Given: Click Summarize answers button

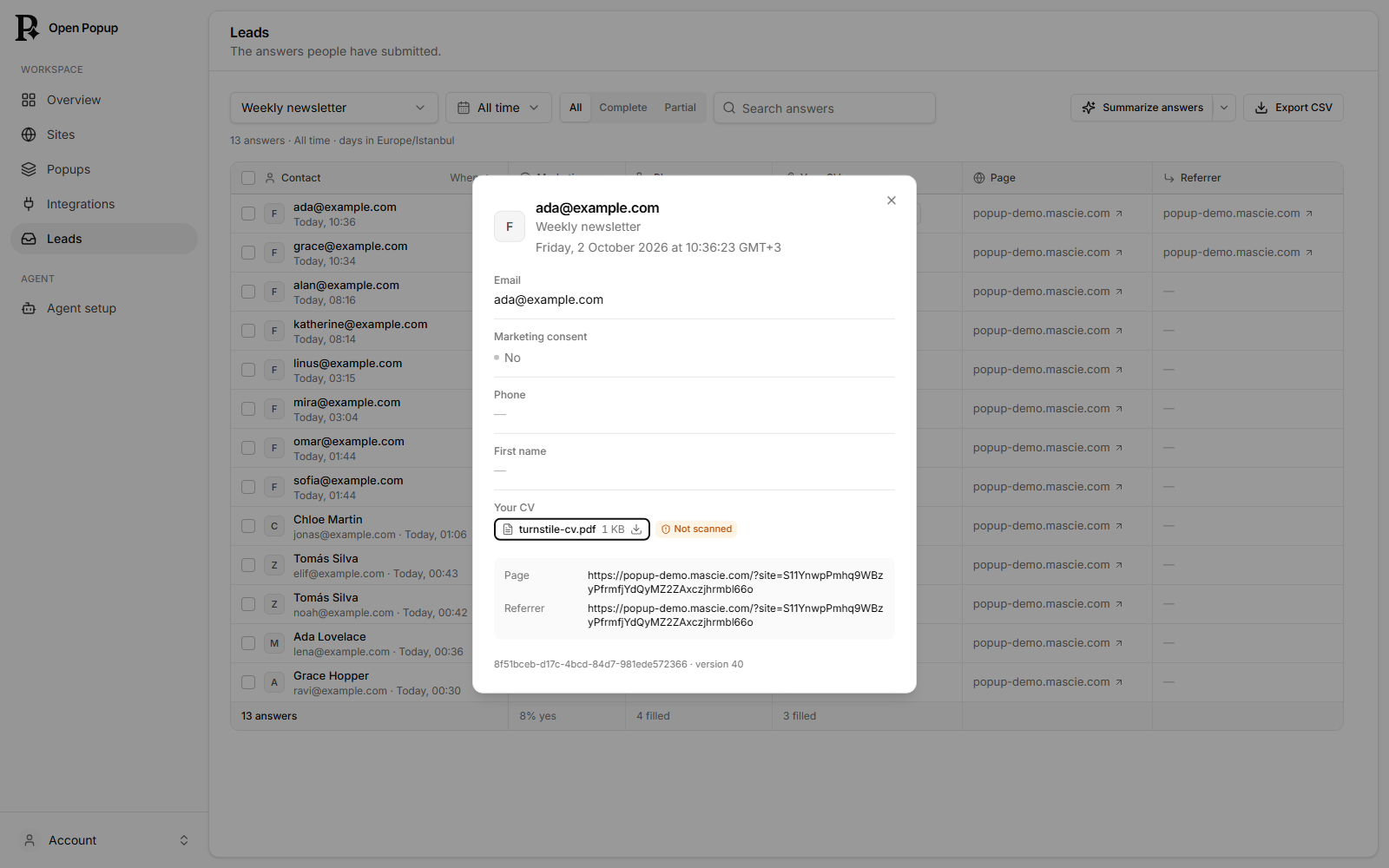Looking at the screenshot, I should pyautogui.click(x=1142, y=108).
